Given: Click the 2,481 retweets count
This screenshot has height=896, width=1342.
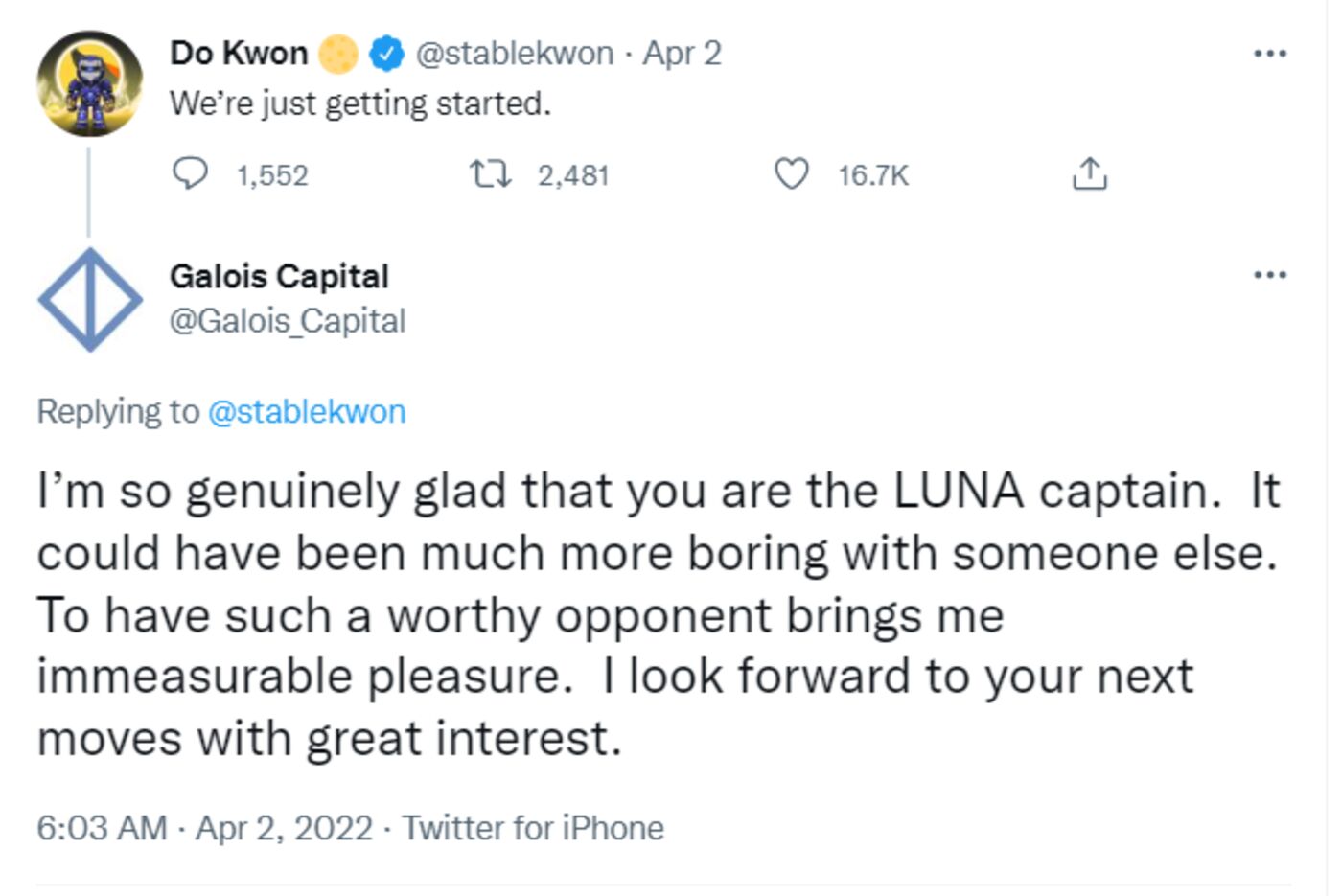Looking at the screenshot, I should click(573, 175).
